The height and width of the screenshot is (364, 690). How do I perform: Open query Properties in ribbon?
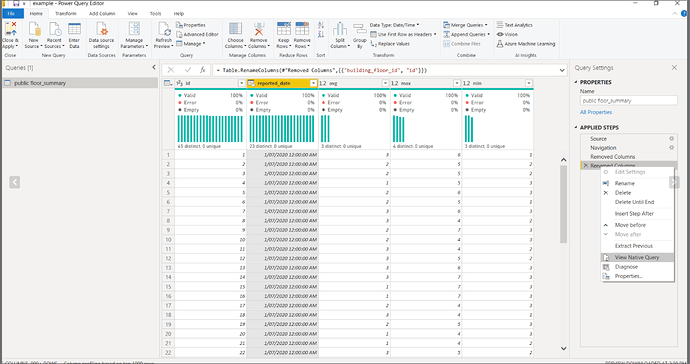191,25
